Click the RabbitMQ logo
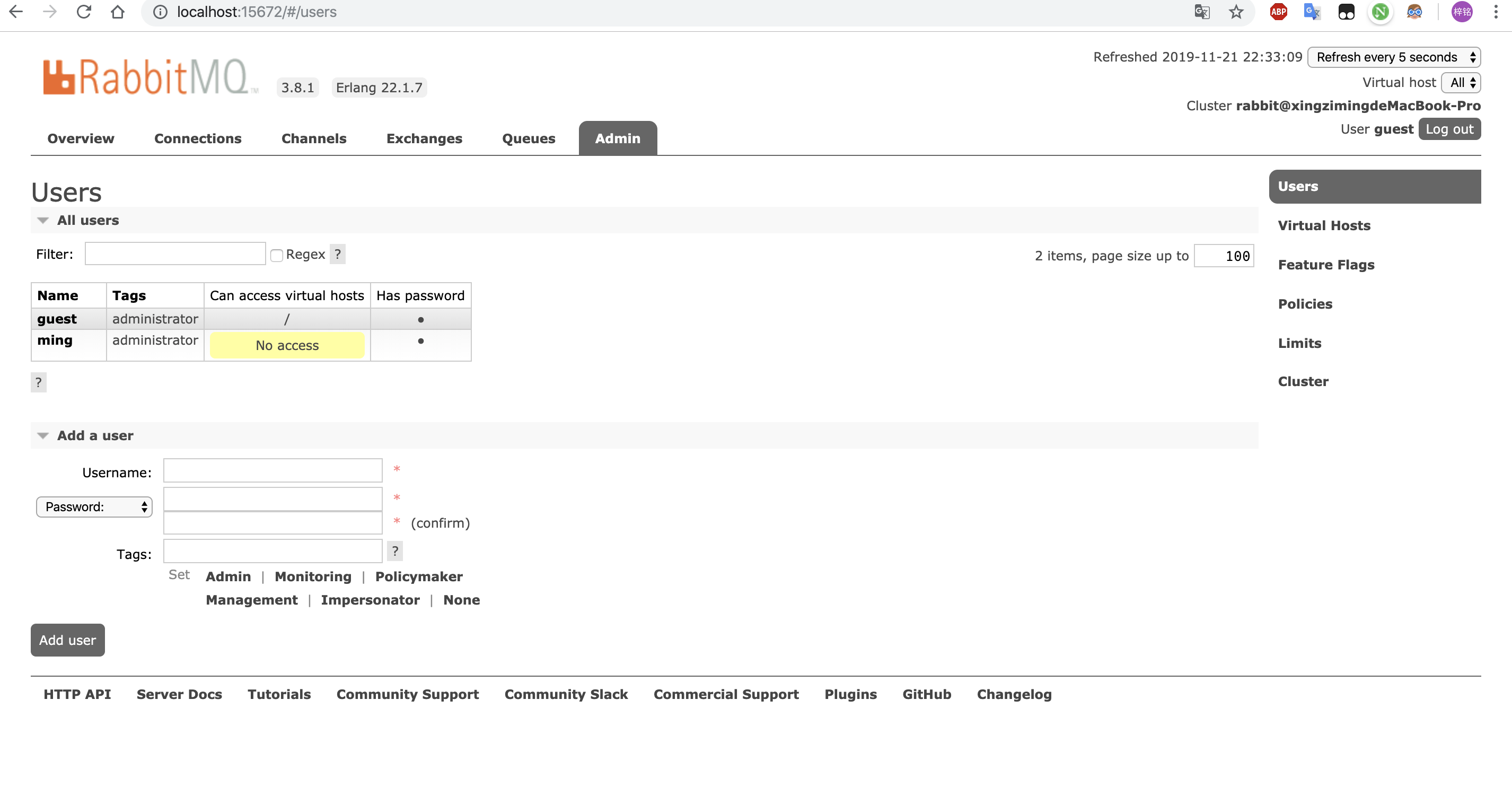1512x787 pixels. [150, 76]
